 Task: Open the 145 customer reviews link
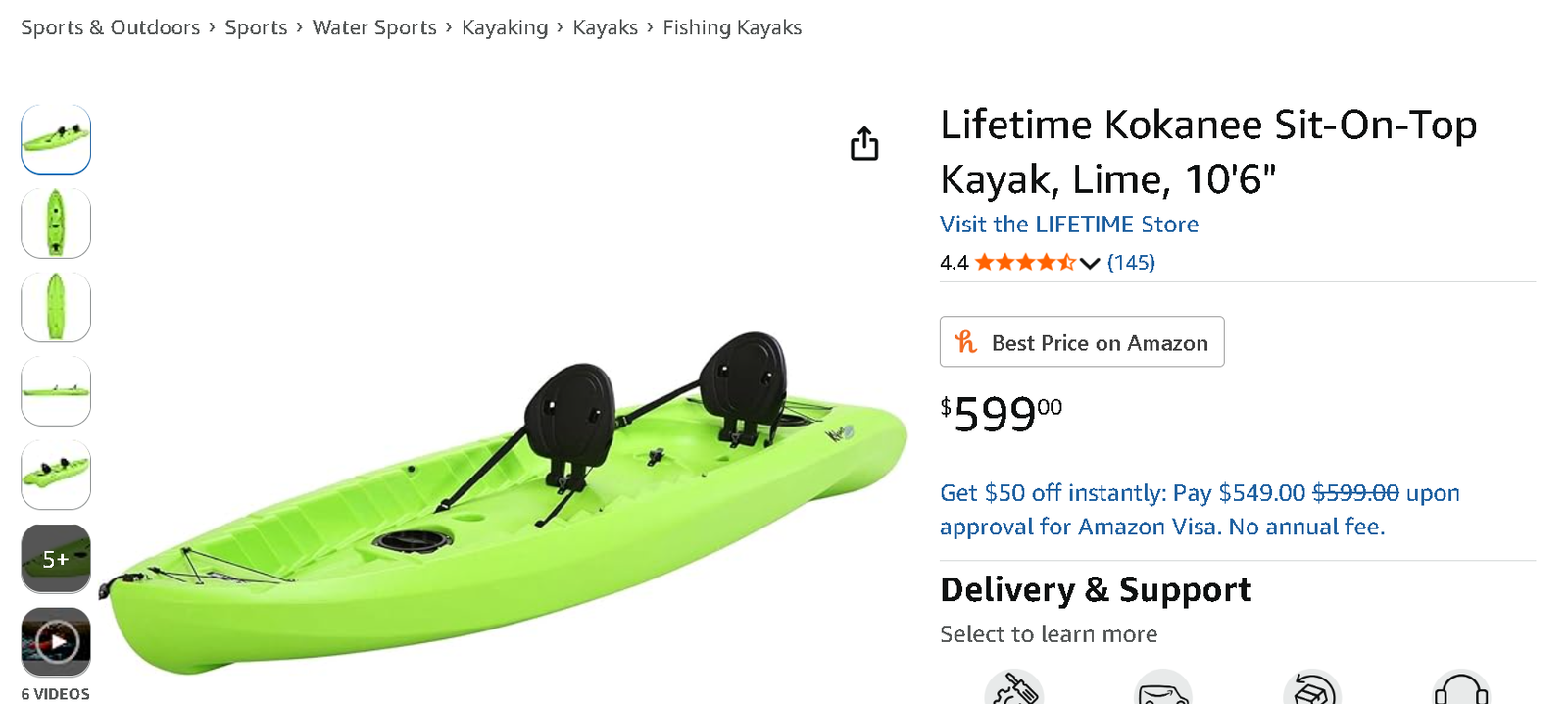click(1131, 262)
